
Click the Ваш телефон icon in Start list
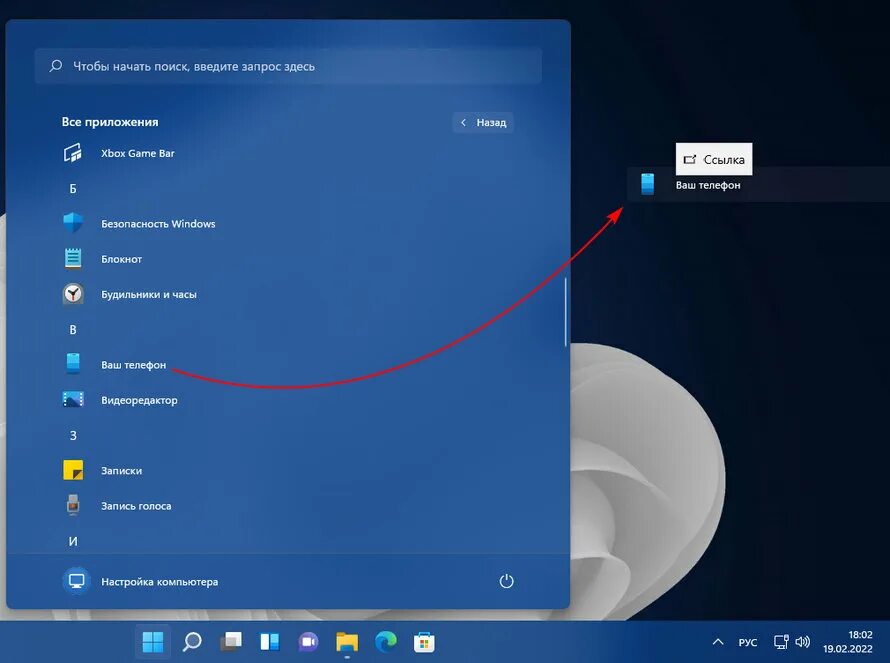[73, 364]
